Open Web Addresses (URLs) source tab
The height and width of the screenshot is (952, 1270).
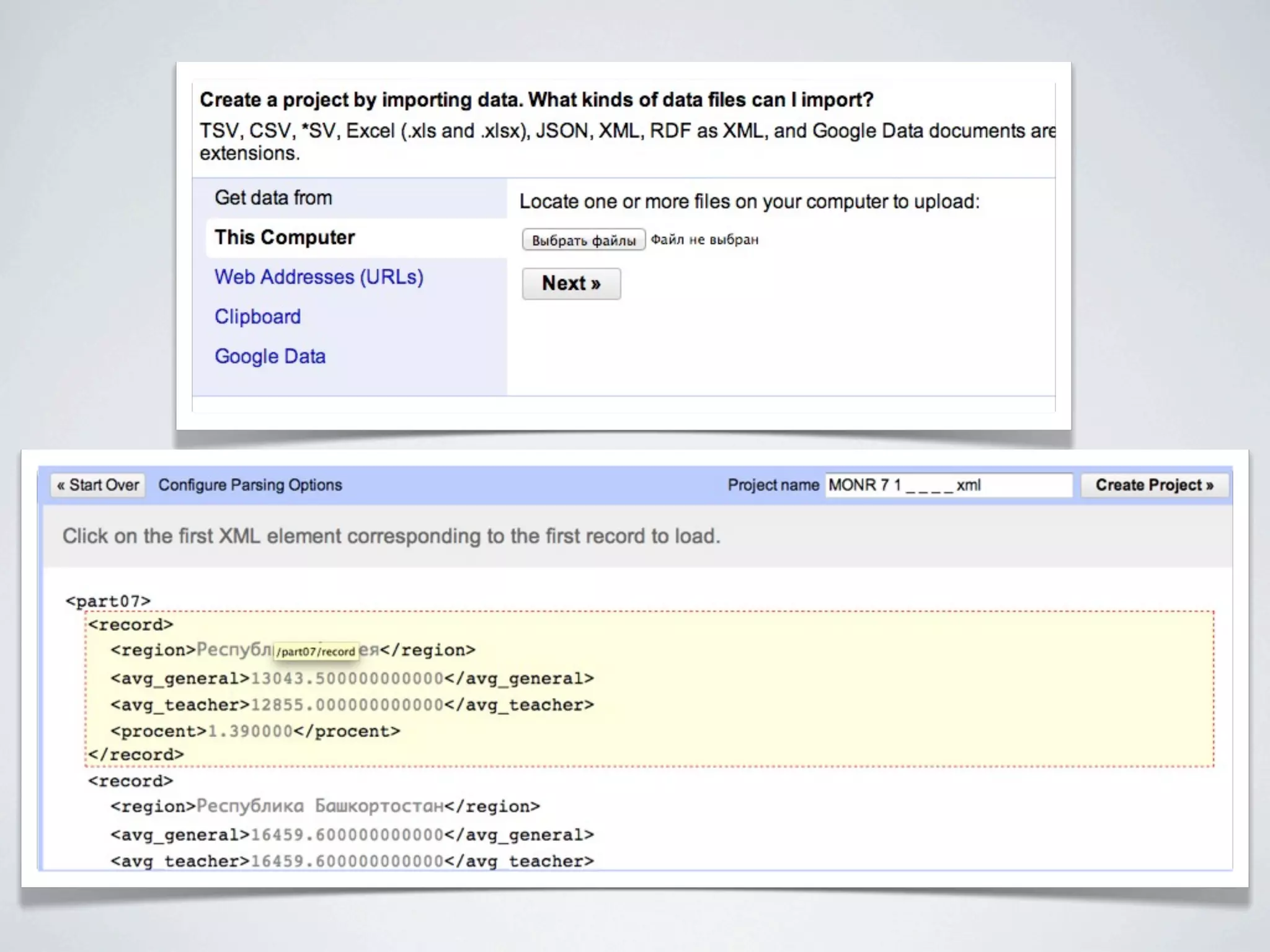[x=319, y=277]
